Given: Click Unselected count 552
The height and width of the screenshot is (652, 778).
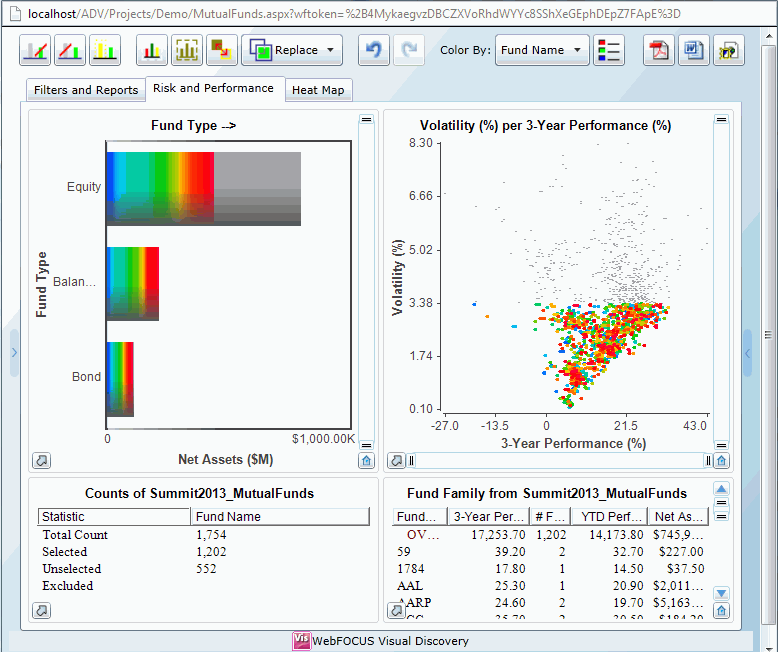Looking at the screenshot, I should (206, 569).
